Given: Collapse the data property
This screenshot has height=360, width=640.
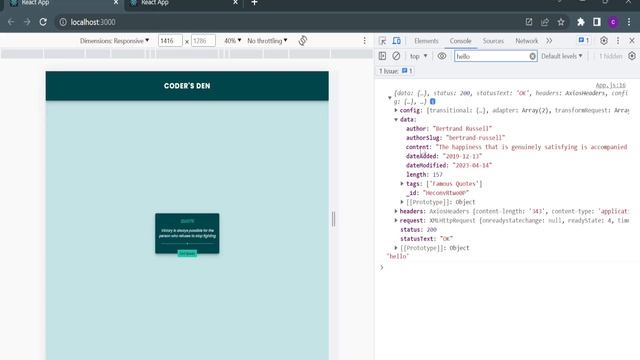Looking at the screenshot, I should tap(396, 120).
